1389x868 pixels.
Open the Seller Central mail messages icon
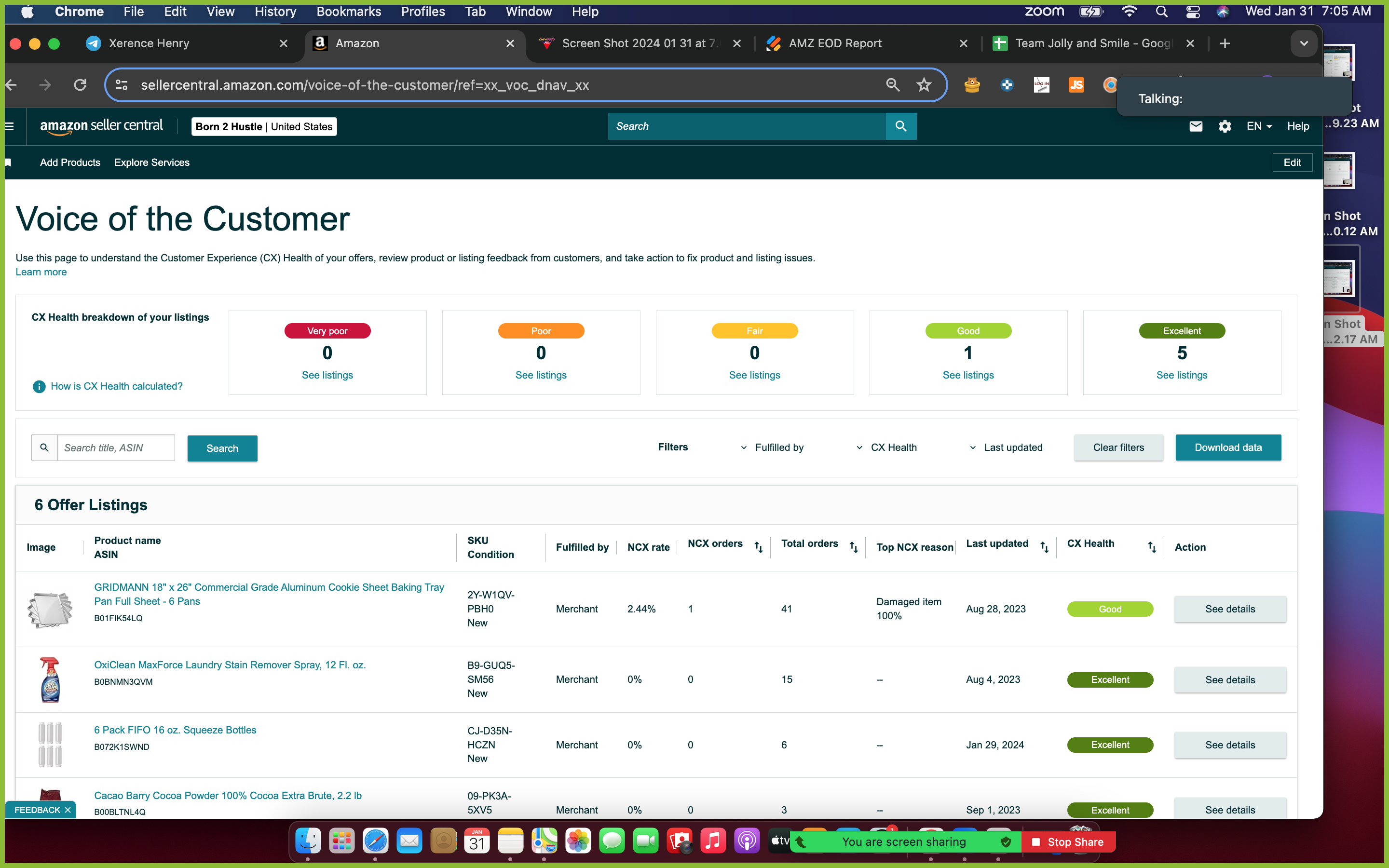click(1196, 126)
